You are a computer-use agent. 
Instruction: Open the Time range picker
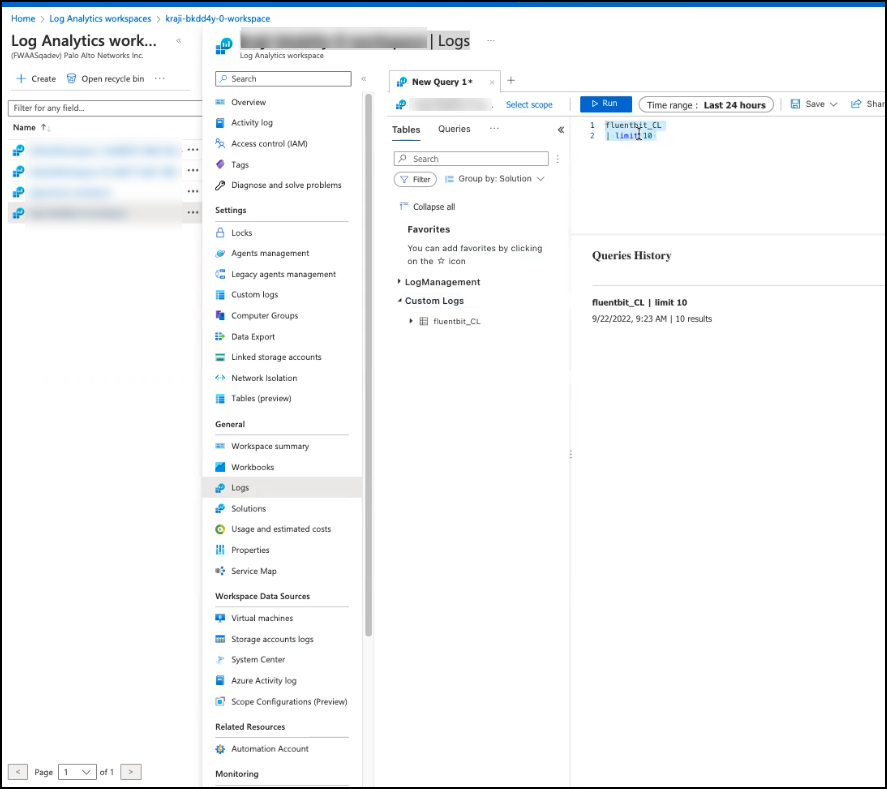pyautogui.click(x=706, y=105)
